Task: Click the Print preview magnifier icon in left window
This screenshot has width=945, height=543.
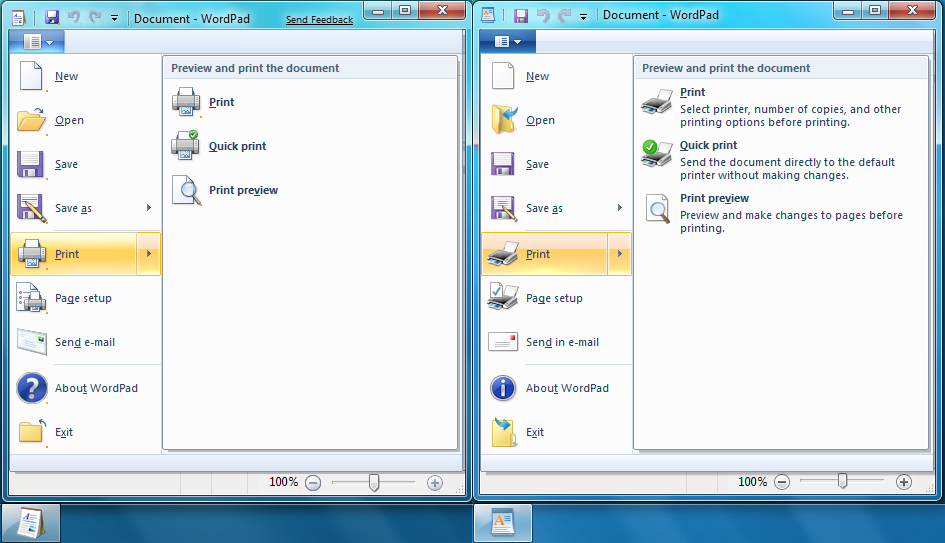Action: [x=186, y=190]
